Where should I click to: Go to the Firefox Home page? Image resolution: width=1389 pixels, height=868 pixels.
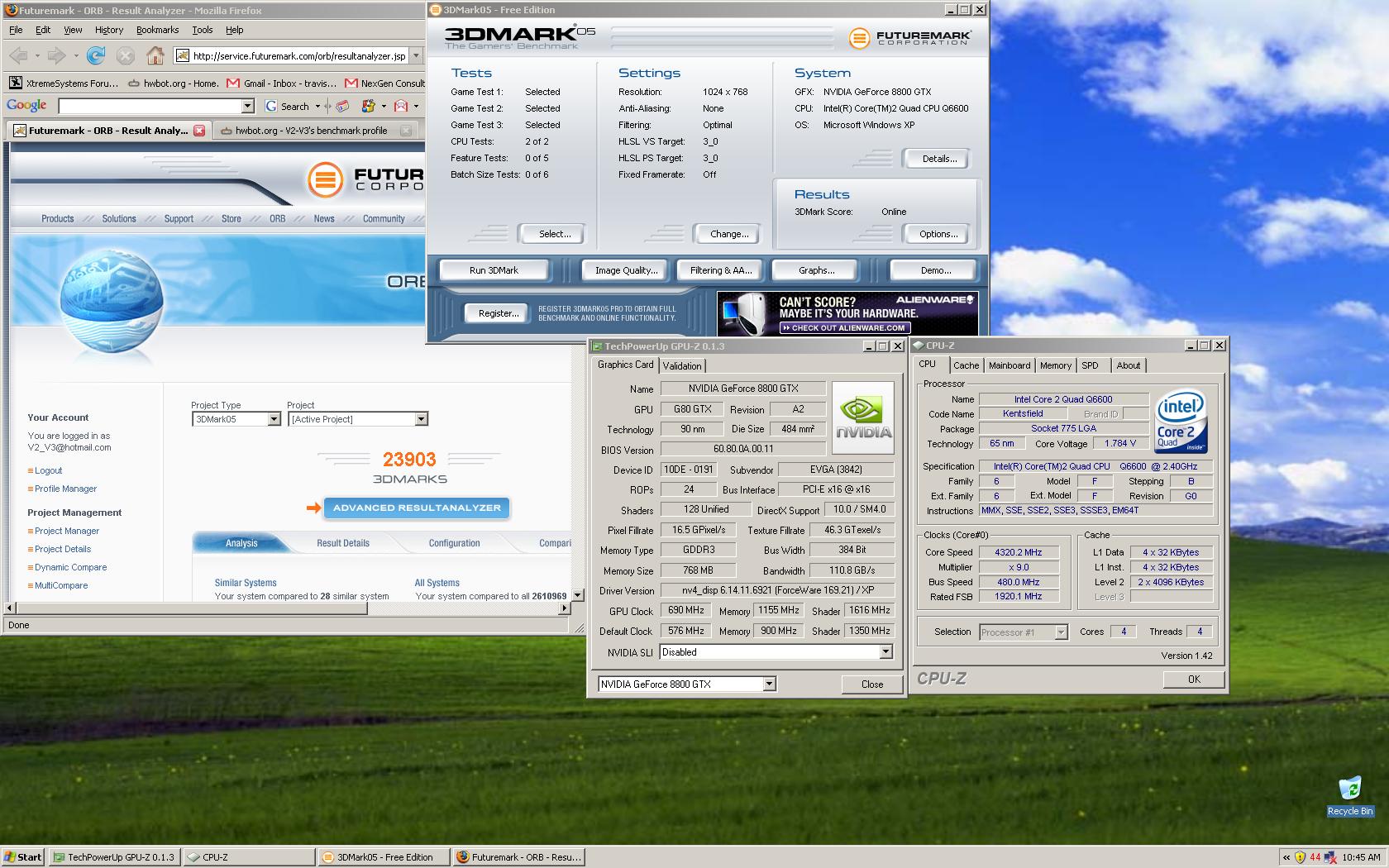pyautogui.click(x=155, y=56)
